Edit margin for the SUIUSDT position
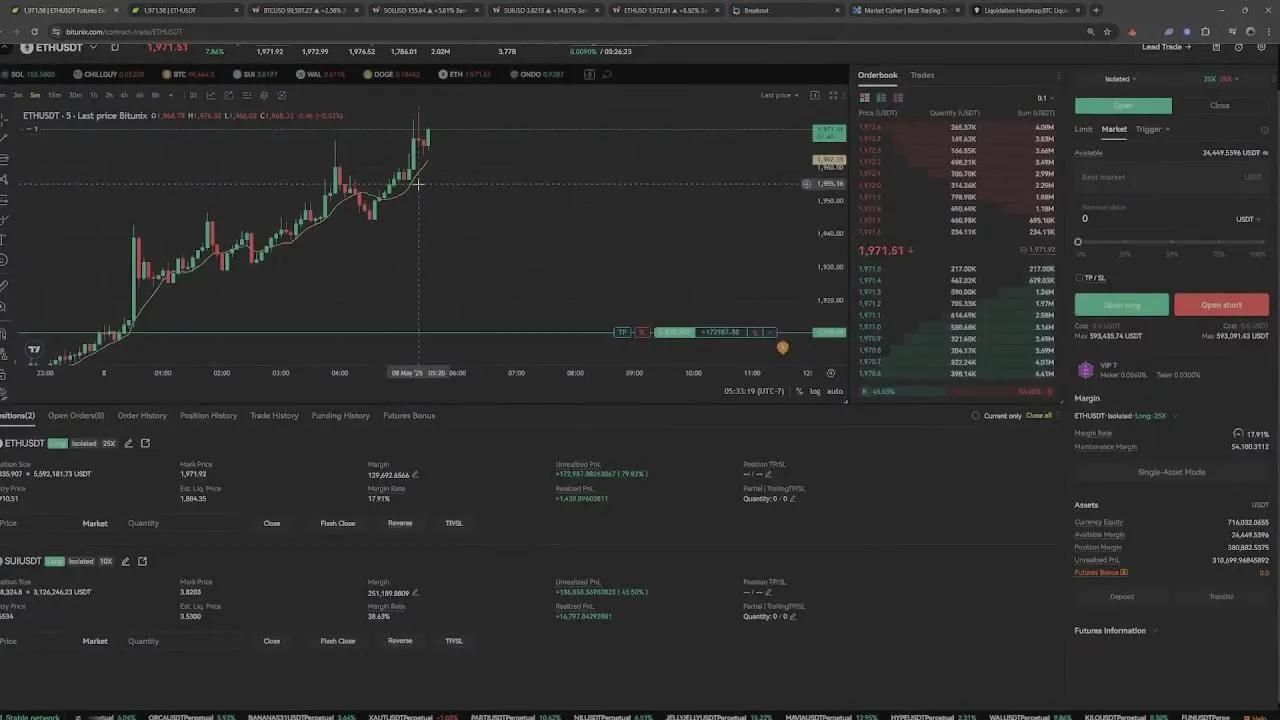The image size is (1280, 720). tap(415, 593)
